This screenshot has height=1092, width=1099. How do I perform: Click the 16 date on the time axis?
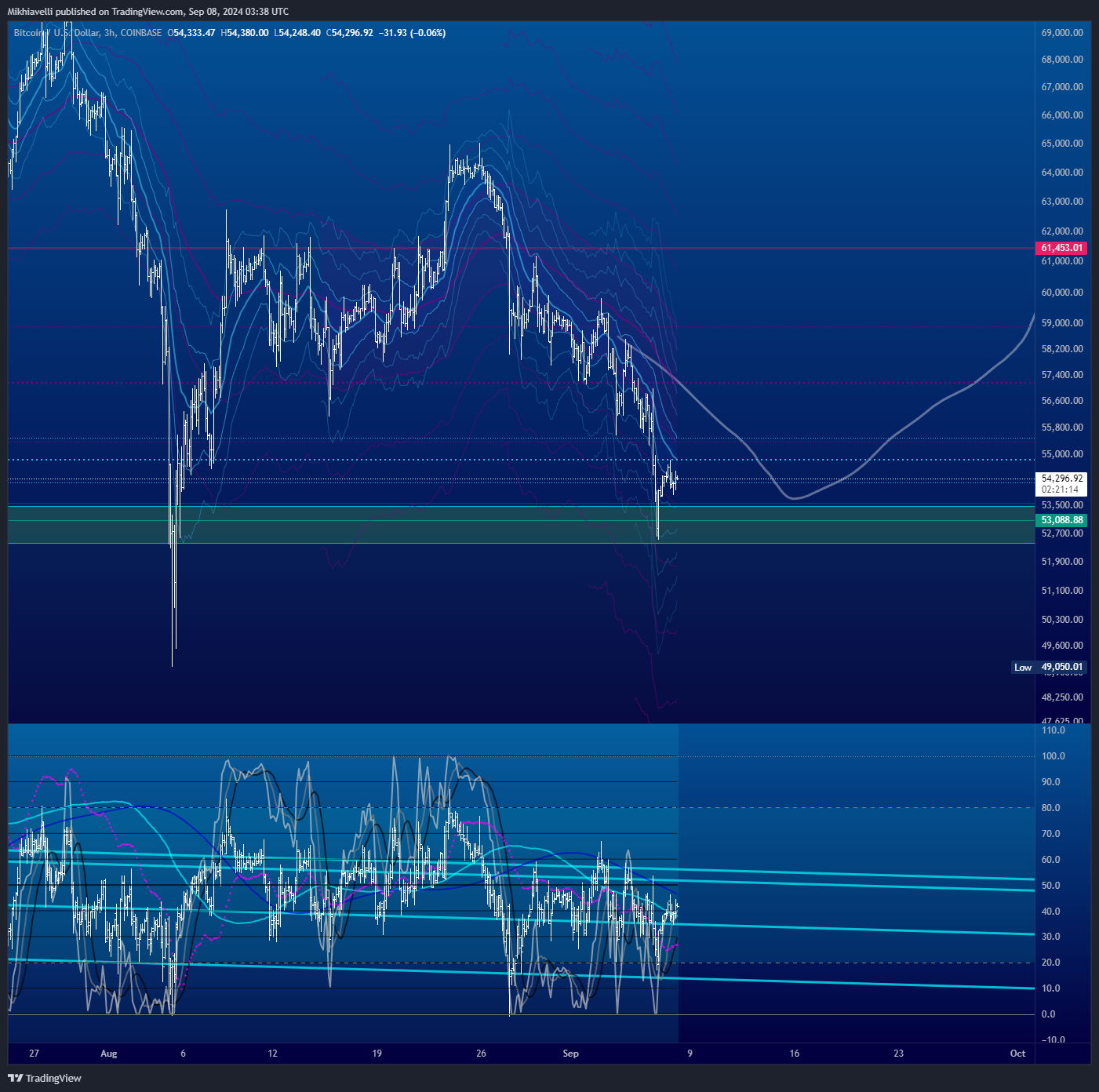(x=795, y=1054)
